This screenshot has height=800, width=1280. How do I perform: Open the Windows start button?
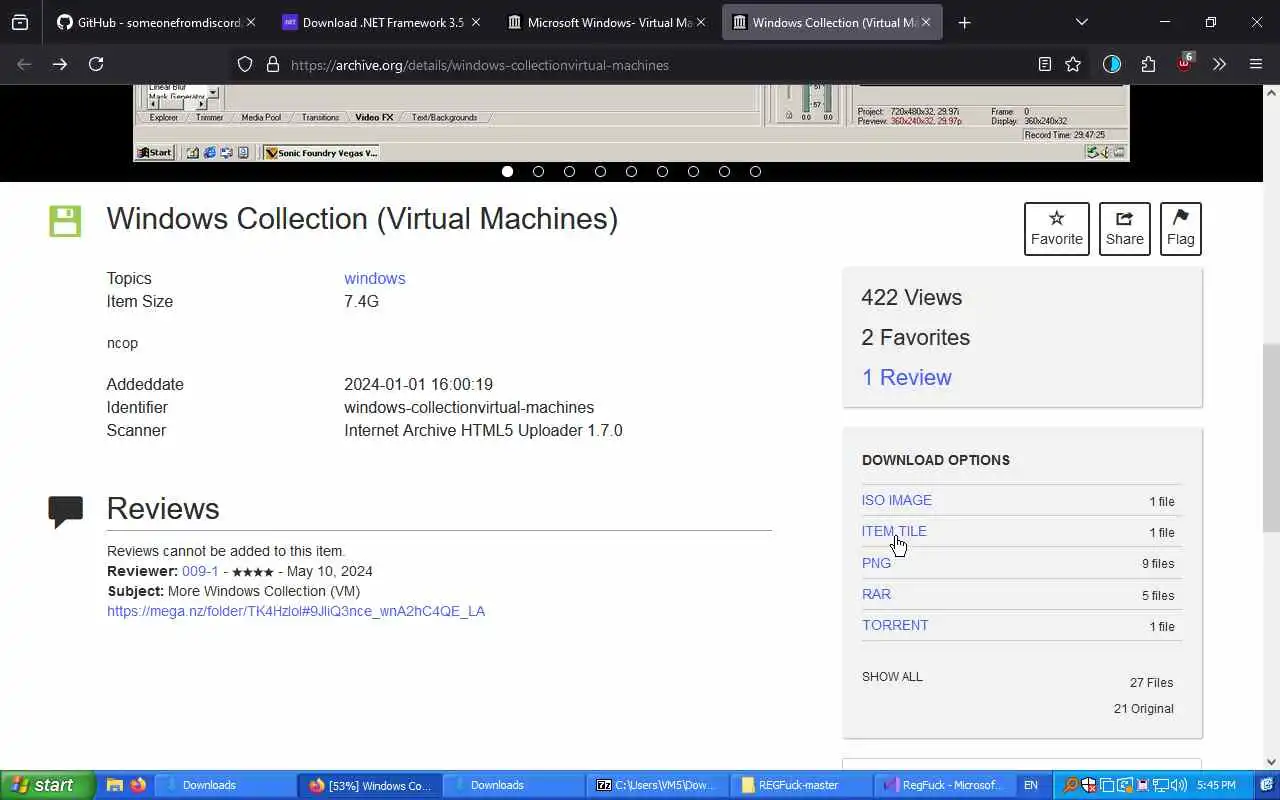[x=48, y=785]
